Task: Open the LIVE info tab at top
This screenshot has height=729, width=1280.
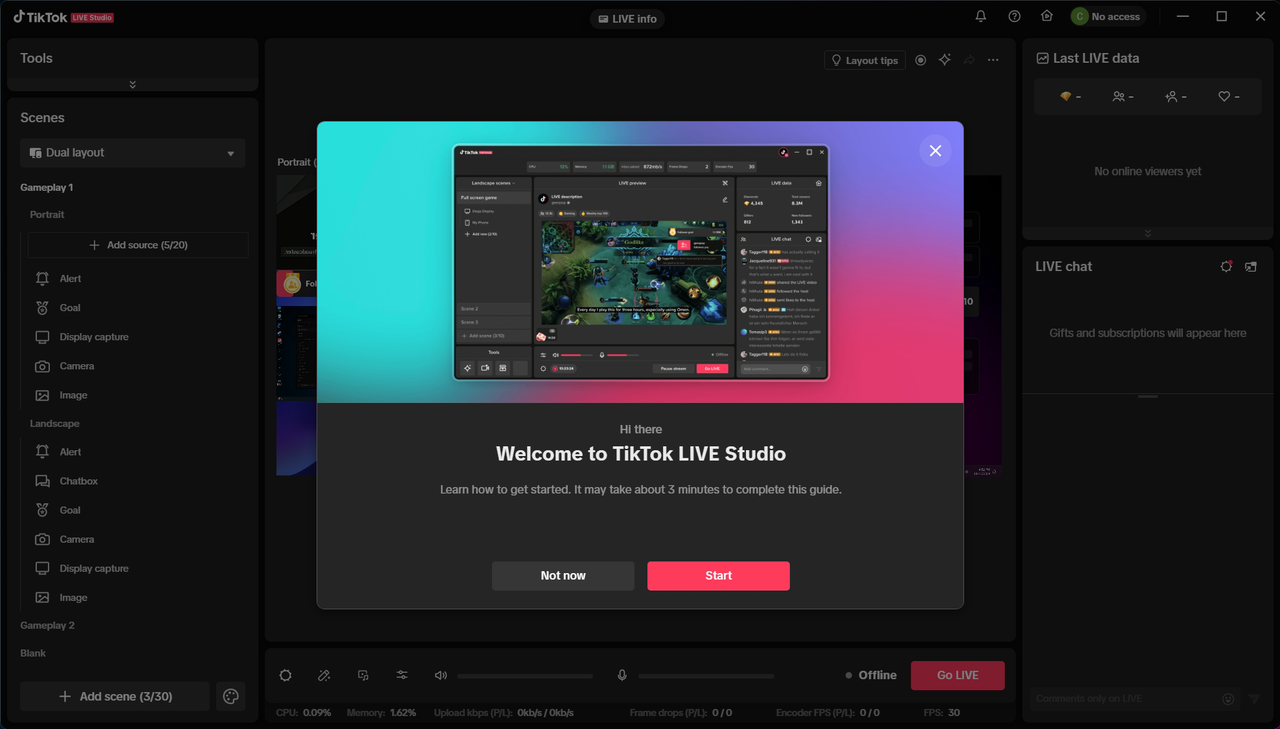Action: 627,19
